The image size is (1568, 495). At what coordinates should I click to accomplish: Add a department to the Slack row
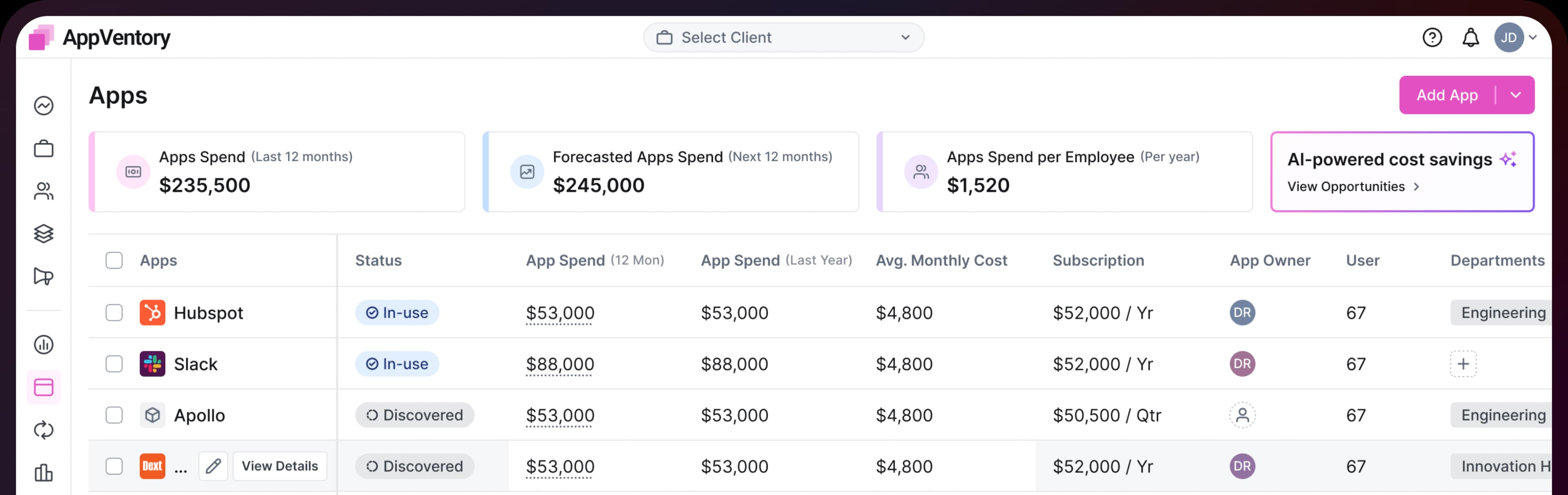(1463, 364)
